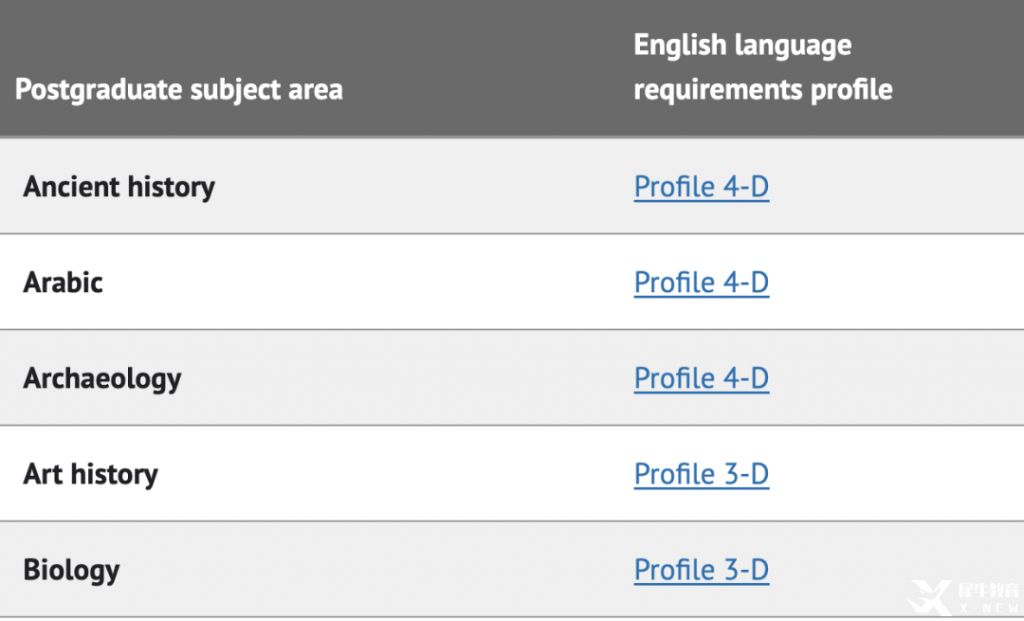Open the Arabic row's Profile 4-D link
The image size is (1024, 621).
701,283
